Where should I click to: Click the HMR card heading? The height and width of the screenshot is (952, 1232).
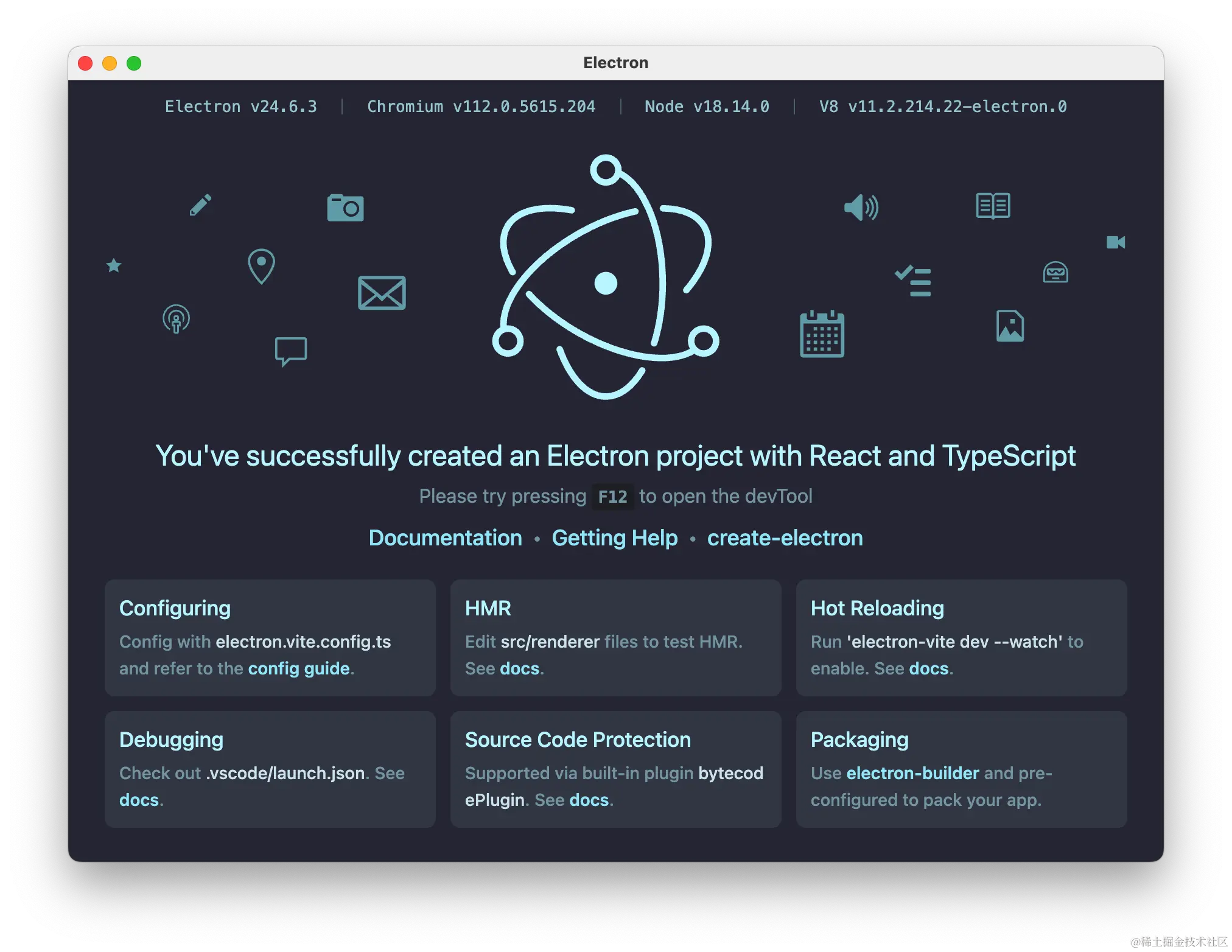(488, 608)
